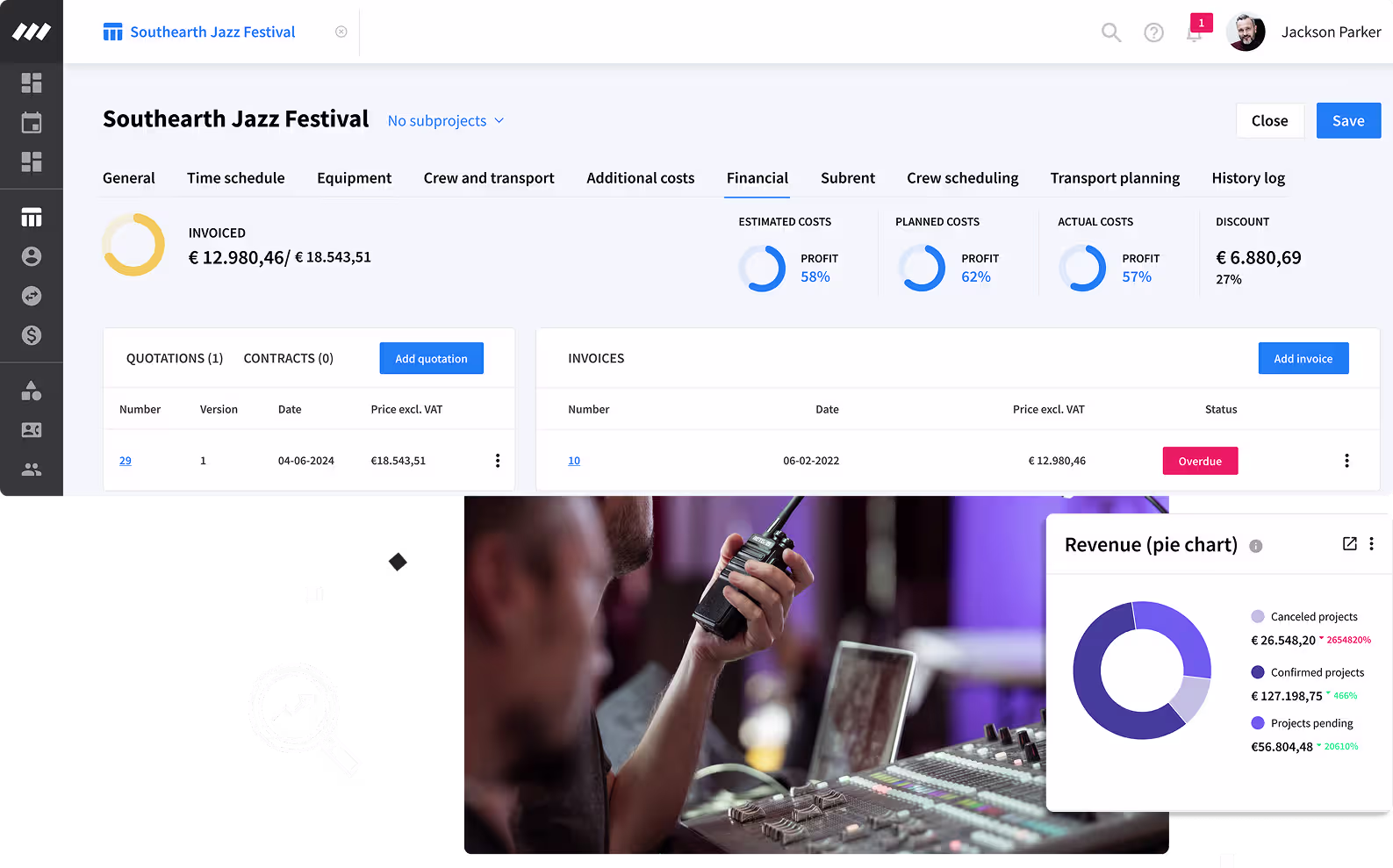Open three-dot menu for quotation 29
The height and width of the screenshot is (868, 1393).
[x=498, y=461]
